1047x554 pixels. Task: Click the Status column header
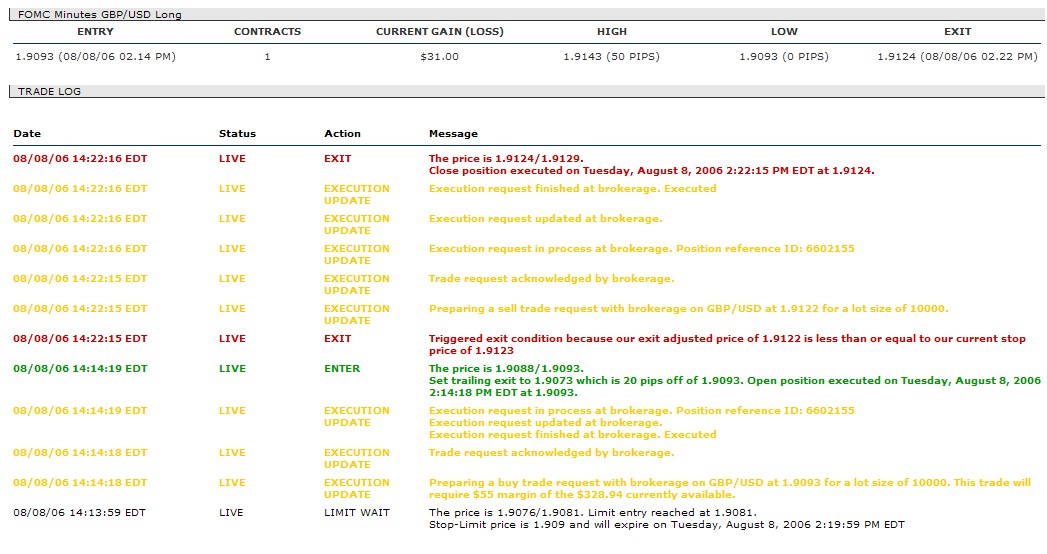point(237,133)
